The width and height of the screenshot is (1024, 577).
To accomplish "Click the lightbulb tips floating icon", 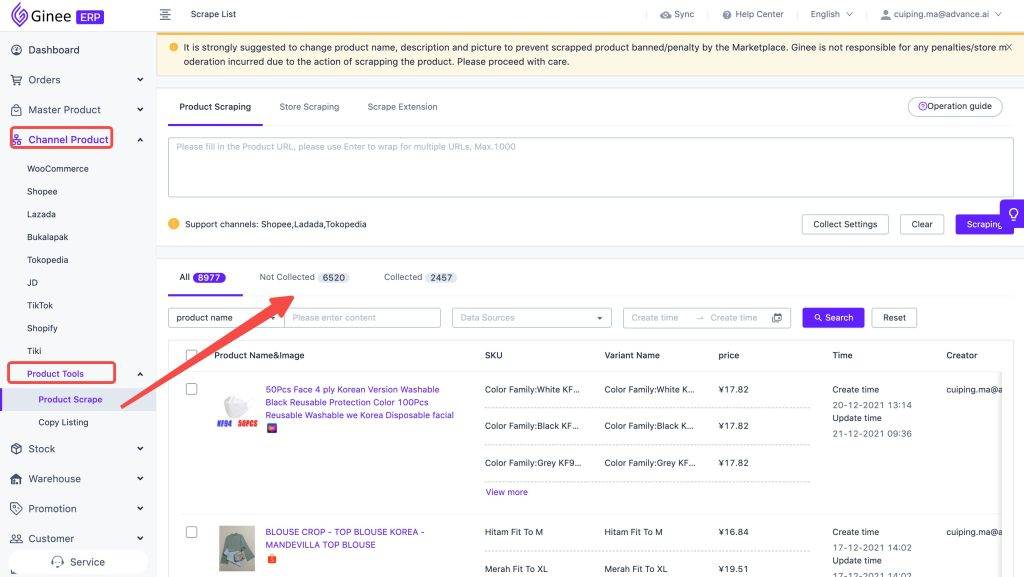I will (1013, 213).
